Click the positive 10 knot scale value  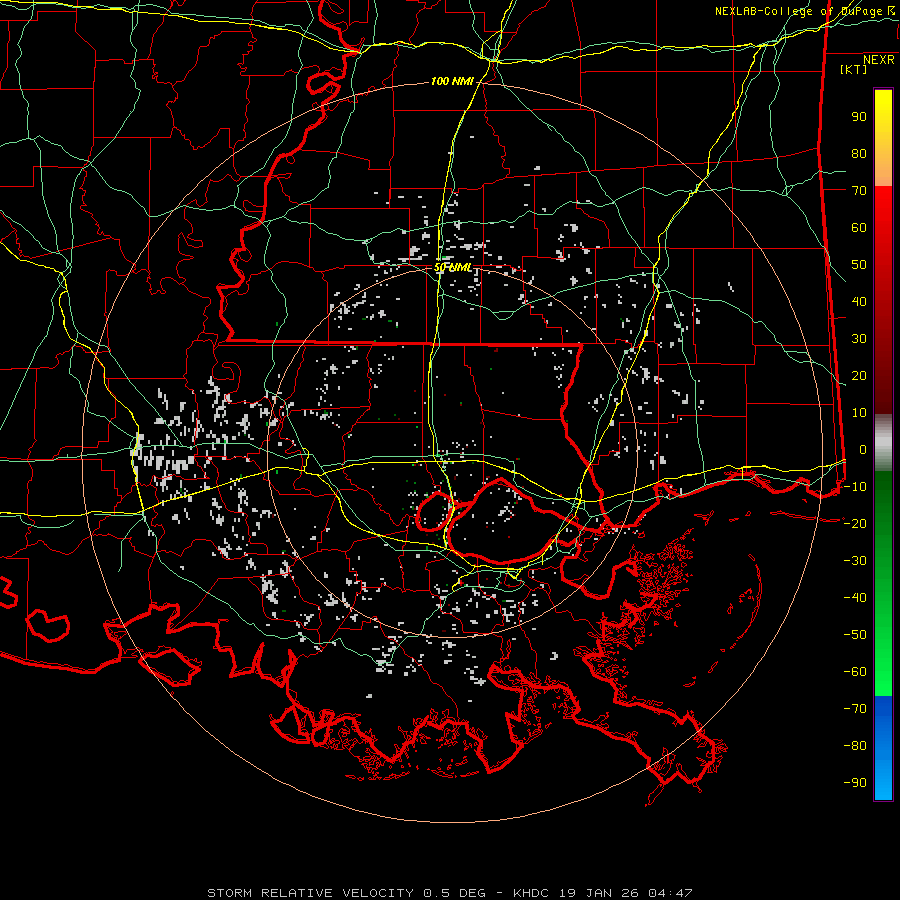coord(859,413)
